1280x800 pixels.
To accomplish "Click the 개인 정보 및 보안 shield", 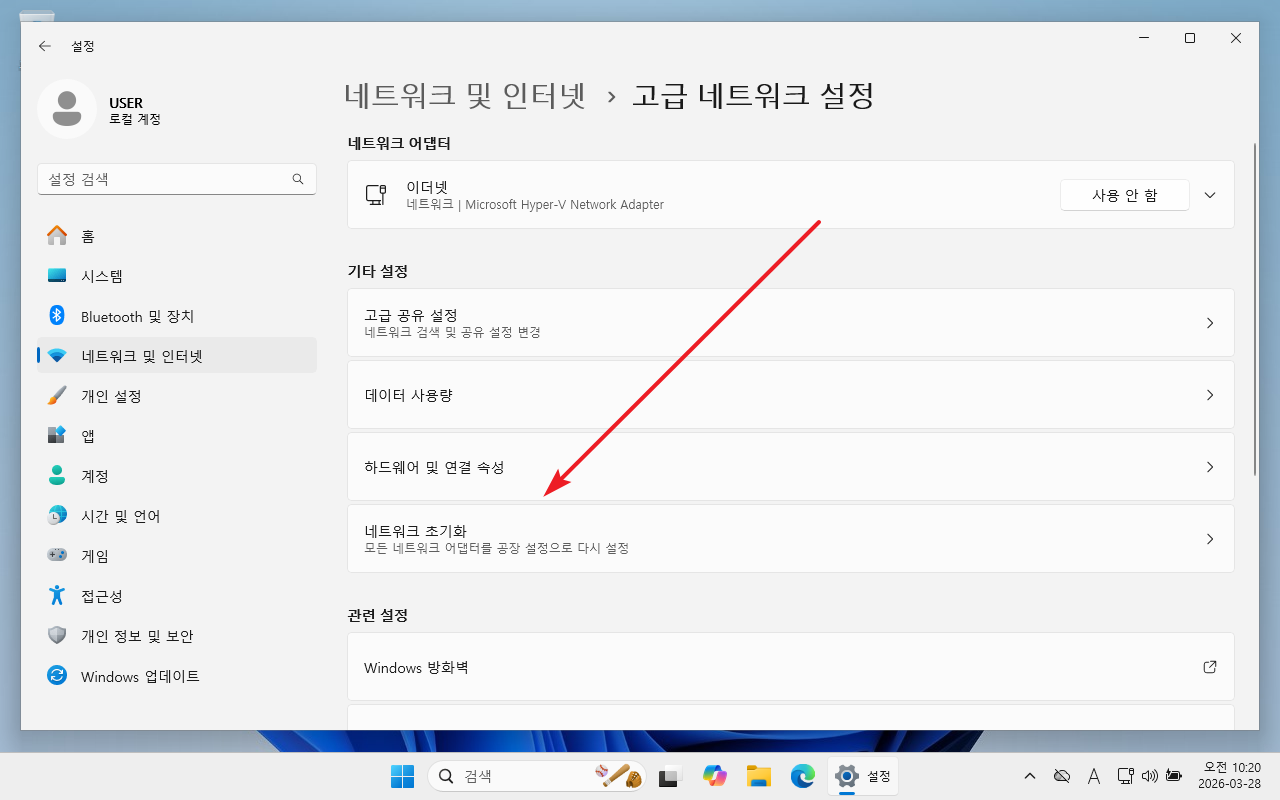I will 57,636.
